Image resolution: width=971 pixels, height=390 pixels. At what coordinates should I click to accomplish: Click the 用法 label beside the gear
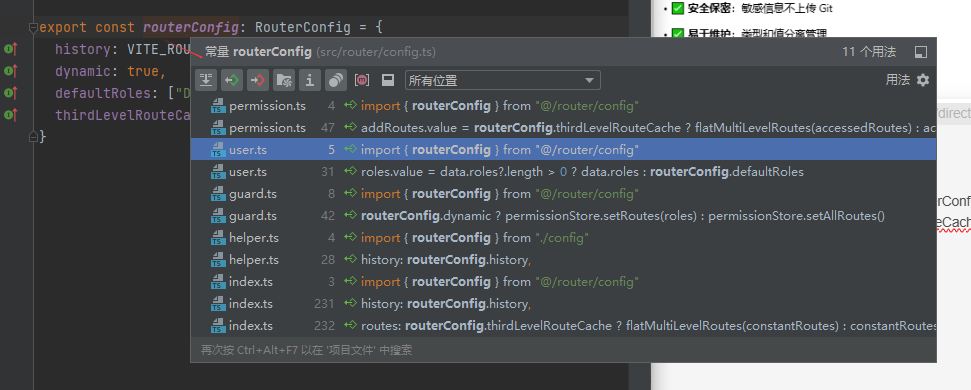tap(897, 80)
